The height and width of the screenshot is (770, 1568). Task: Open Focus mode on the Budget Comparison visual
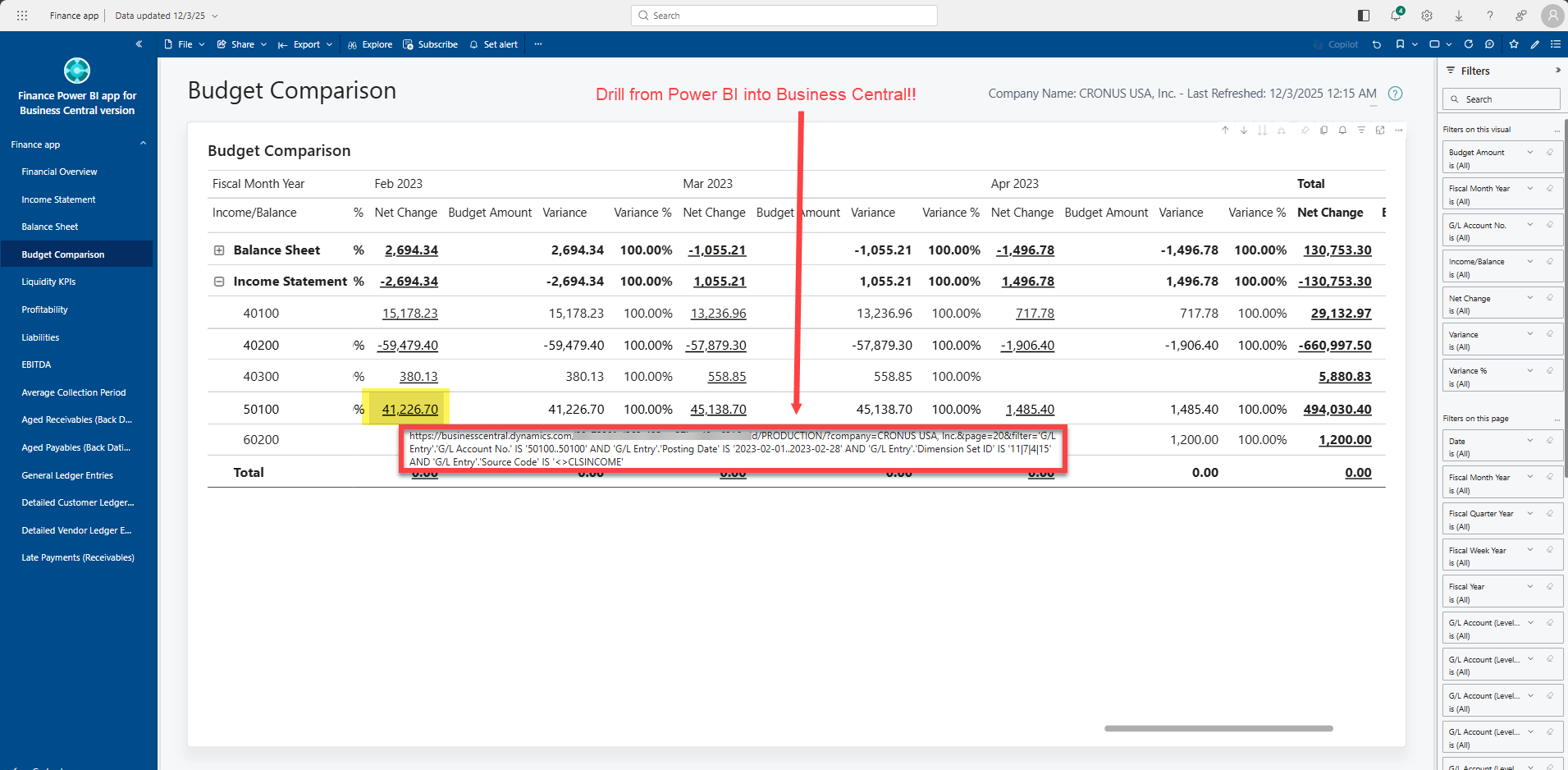[x=1380, y=131]
